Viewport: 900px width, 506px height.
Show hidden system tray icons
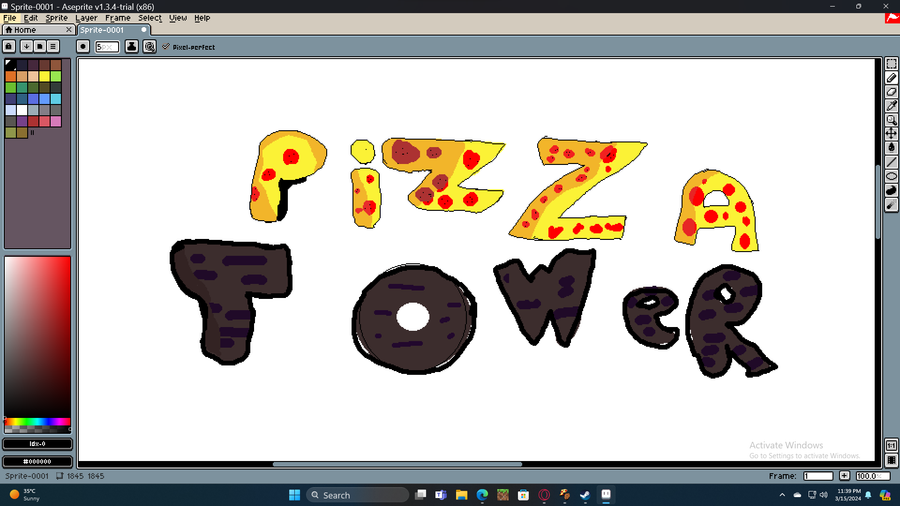click(x=782, y=495)
